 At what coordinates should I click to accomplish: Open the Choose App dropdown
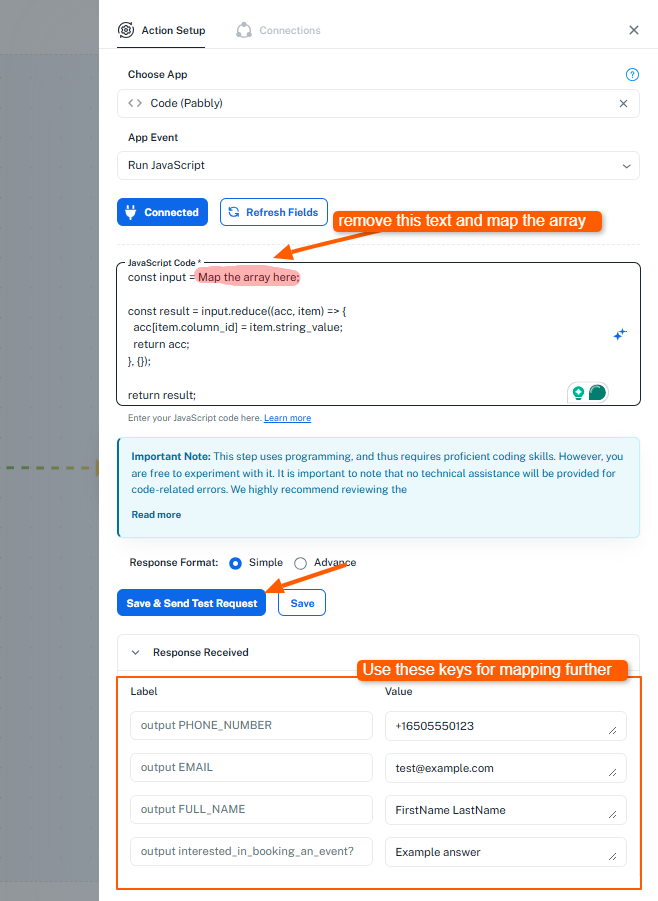[x=370, y=103]
